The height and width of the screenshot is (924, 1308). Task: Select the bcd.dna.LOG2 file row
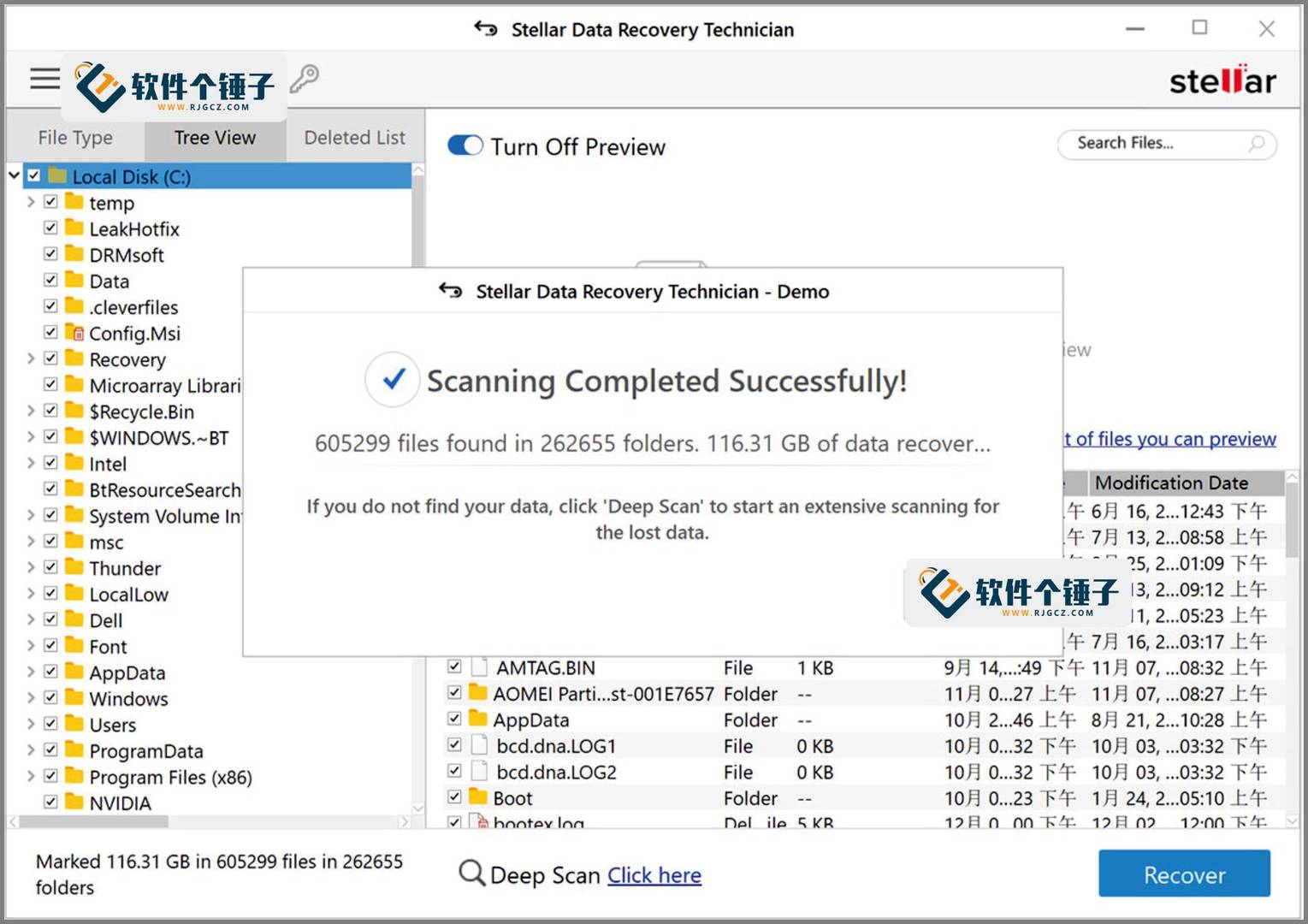tap(863, 772)
